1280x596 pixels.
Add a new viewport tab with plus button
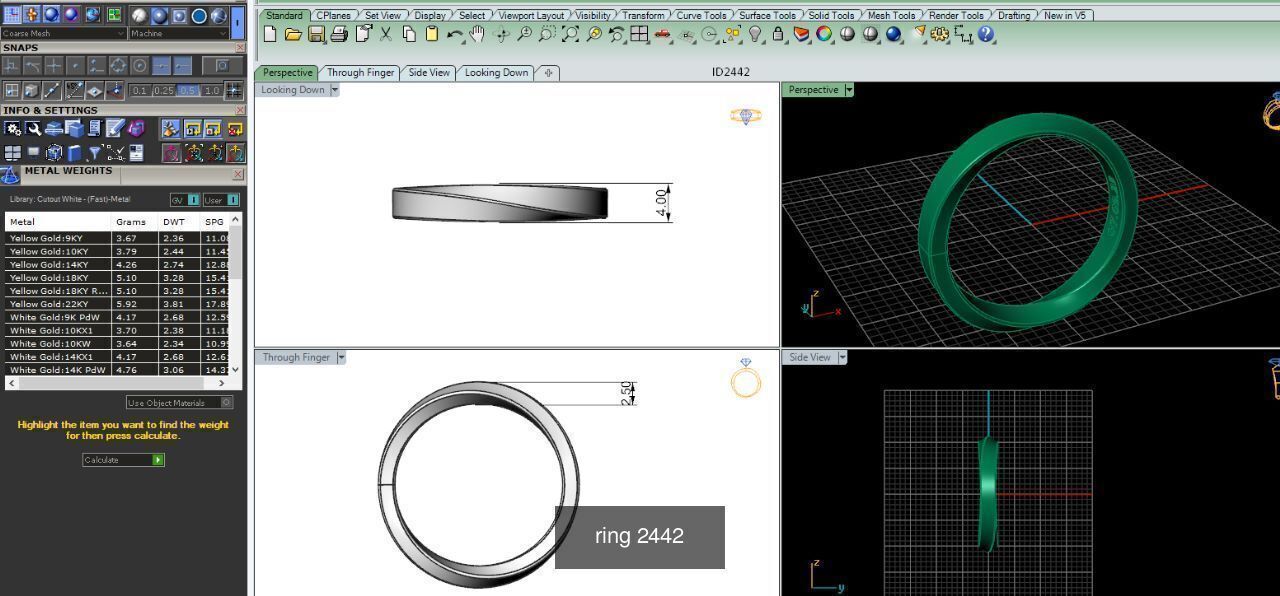pyautogui.click(x=549, y=72)
